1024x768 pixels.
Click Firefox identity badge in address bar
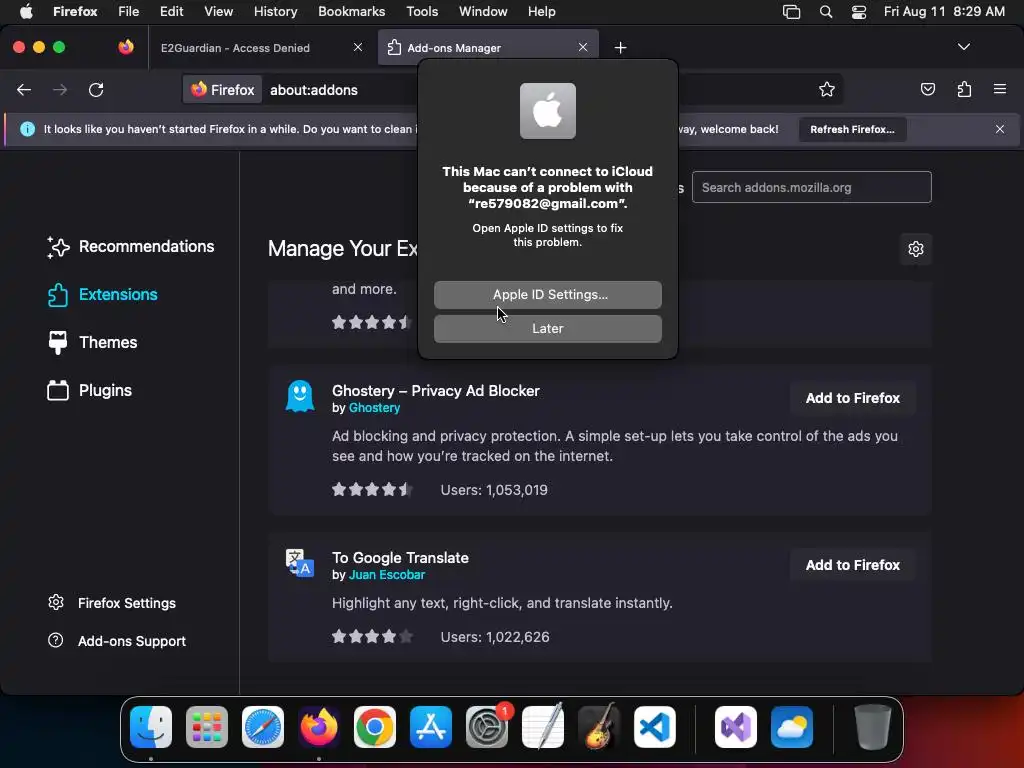tap(223, 89)
